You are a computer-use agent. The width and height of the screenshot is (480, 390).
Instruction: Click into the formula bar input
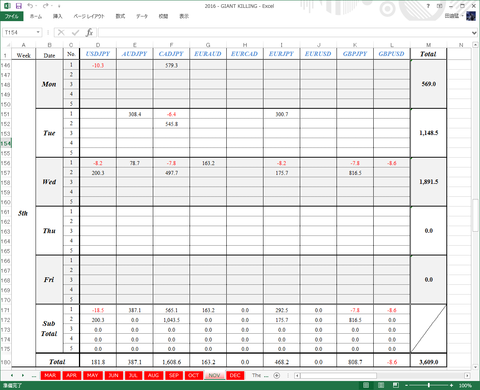click(x=285, y=33)
